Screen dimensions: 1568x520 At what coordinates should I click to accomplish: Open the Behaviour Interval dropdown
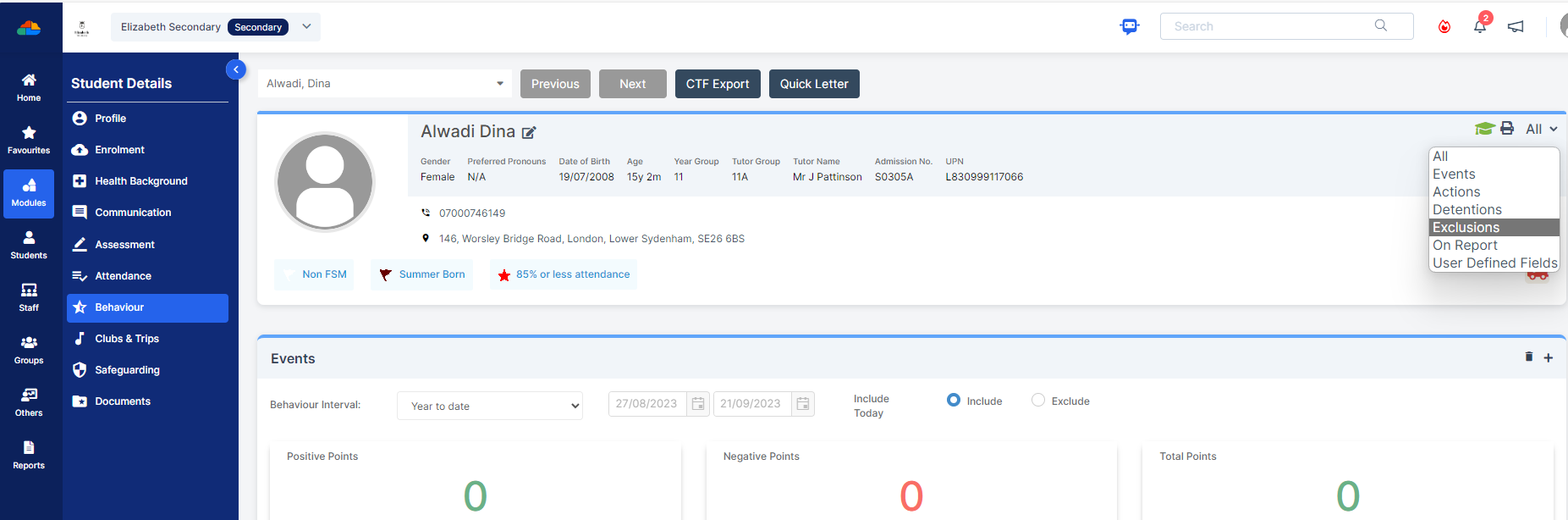coord(490,406)
